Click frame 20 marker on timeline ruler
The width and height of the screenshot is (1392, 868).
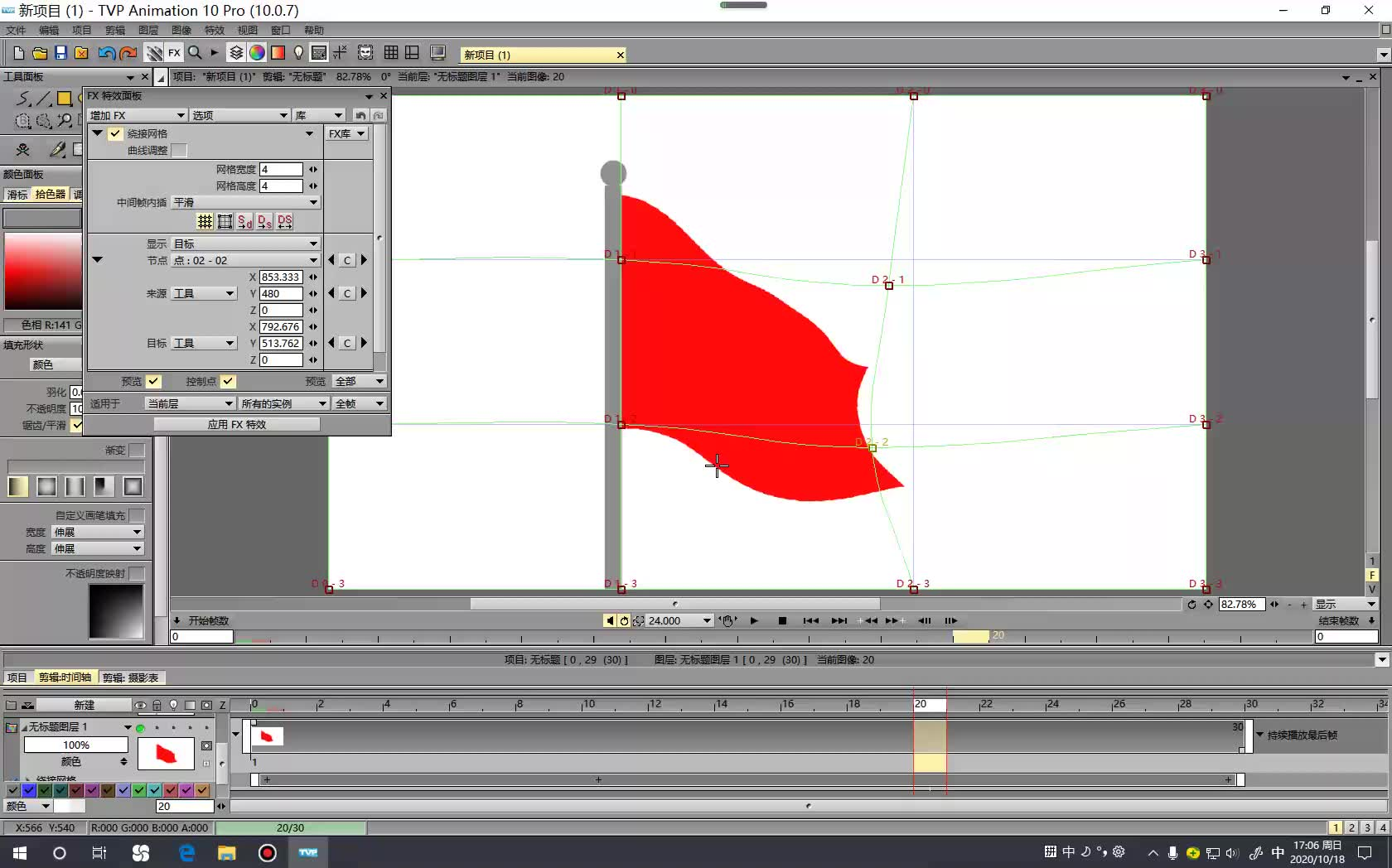pyautogui.click(x=929, y=704)
